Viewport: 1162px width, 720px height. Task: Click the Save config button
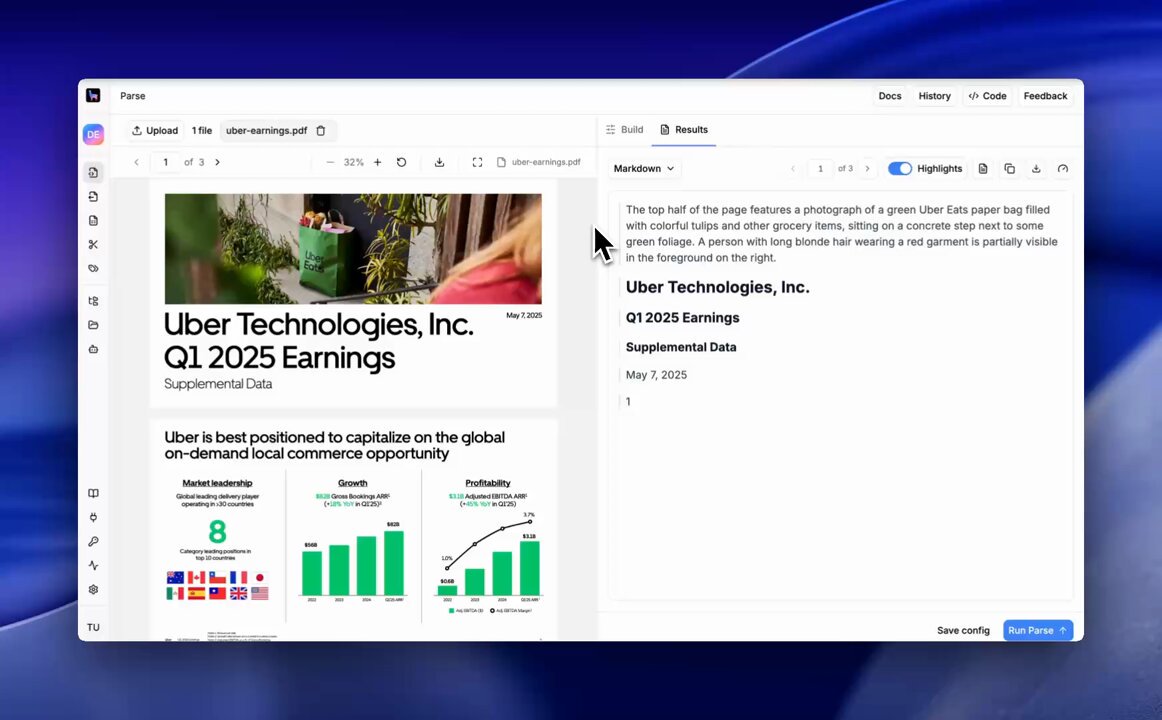tap(962, 631)
